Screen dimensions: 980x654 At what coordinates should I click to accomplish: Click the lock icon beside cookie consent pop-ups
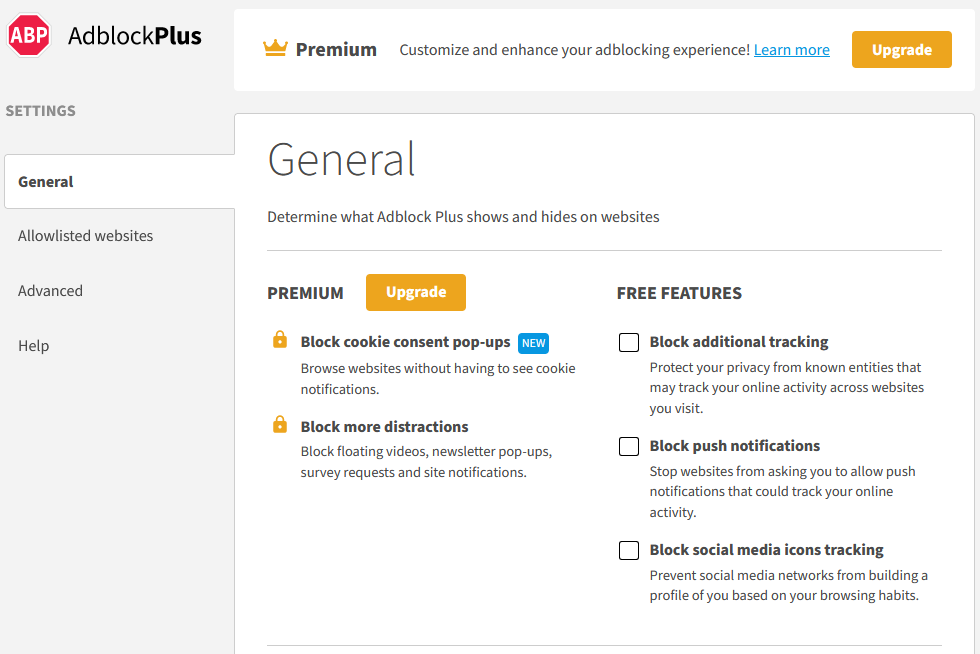(x=280, y=340)
